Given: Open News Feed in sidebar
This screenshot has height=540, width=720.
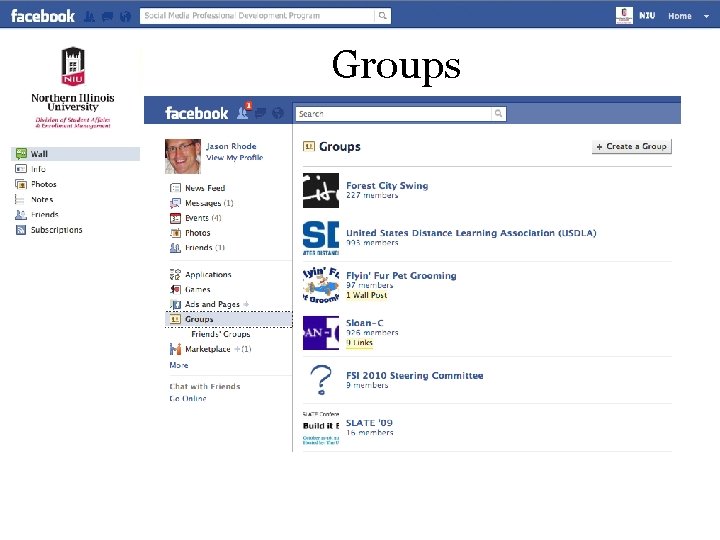Looking at the screenshot, I should click(x=205, y=188).
